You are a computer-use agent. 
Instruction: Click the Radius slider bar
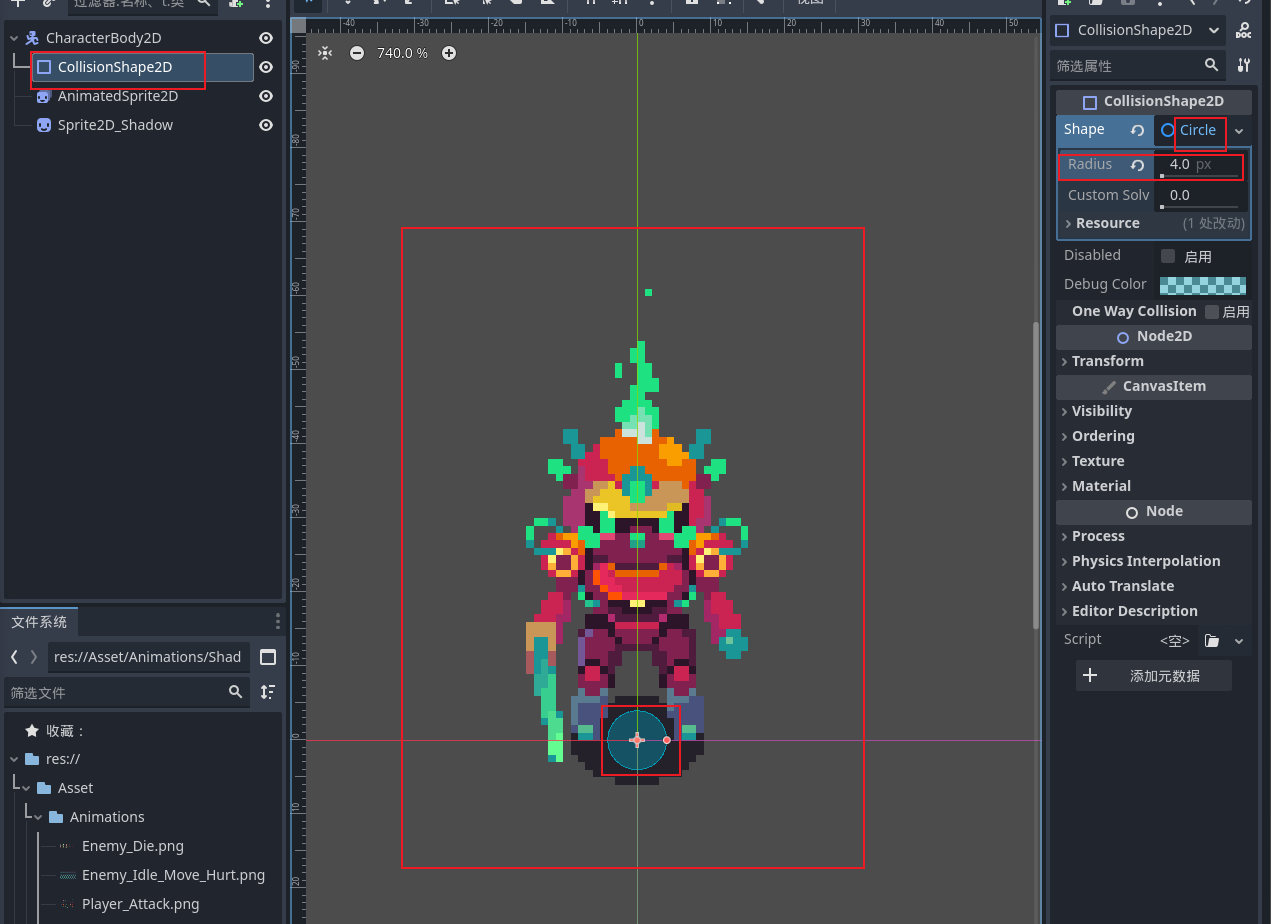pos(1199,176)
